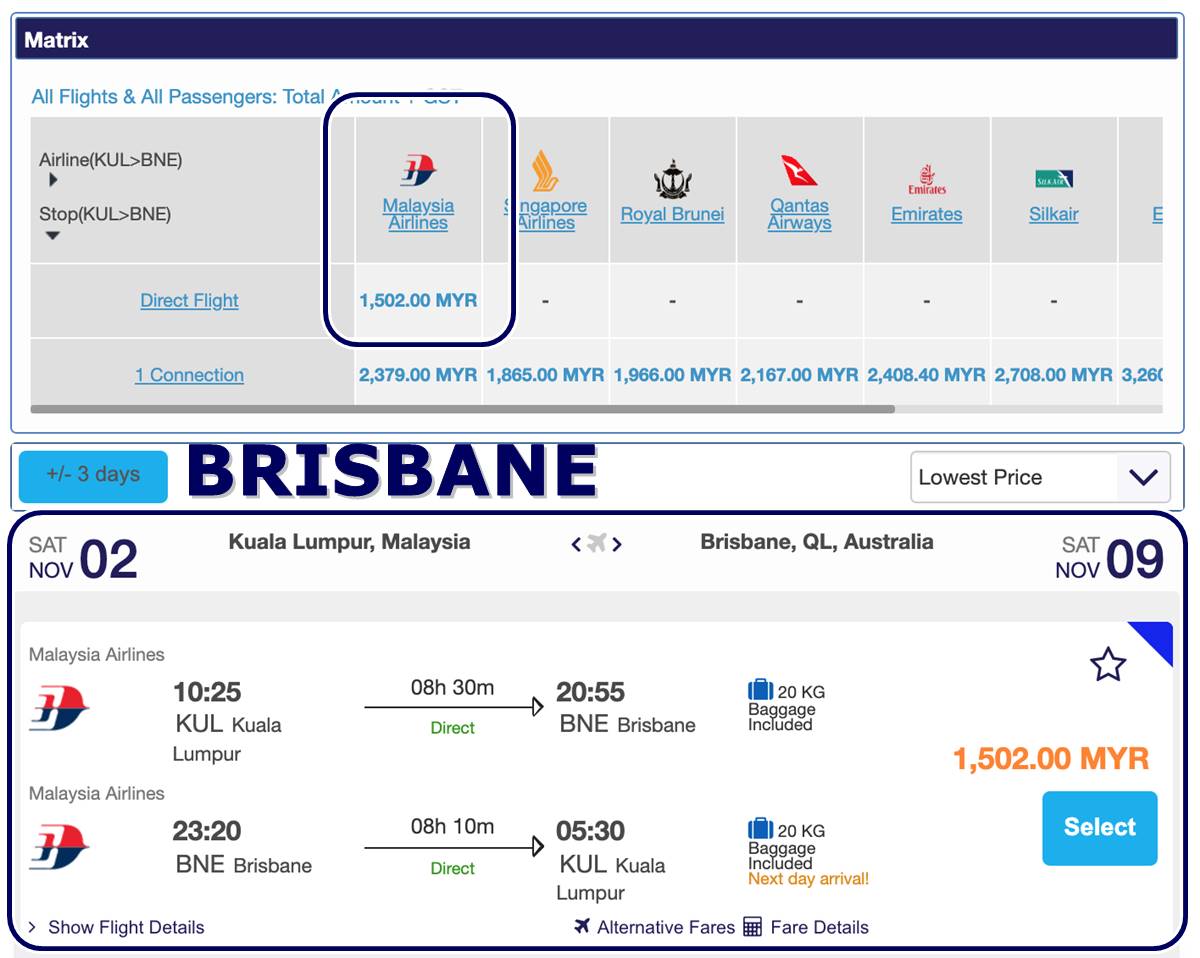Click the blue corner ribbon on the flight card
This screenshot has height=958, width=1200.
click(x=1157, y=637)
